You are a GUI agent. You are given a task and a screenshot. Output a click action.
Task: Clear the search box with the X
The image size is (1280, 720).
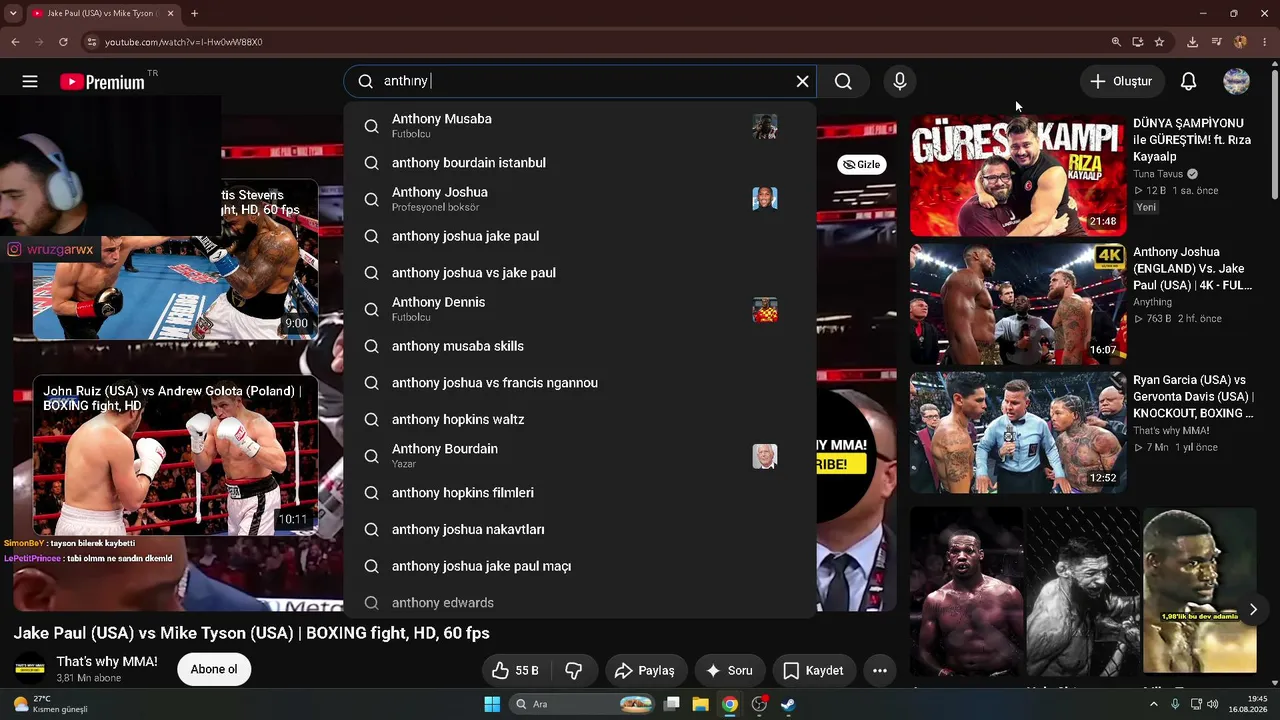[802, 82]
